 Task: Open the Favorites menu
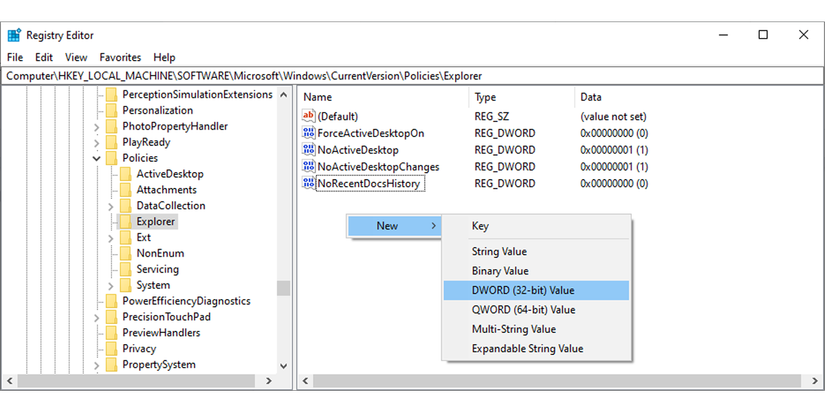120,57
